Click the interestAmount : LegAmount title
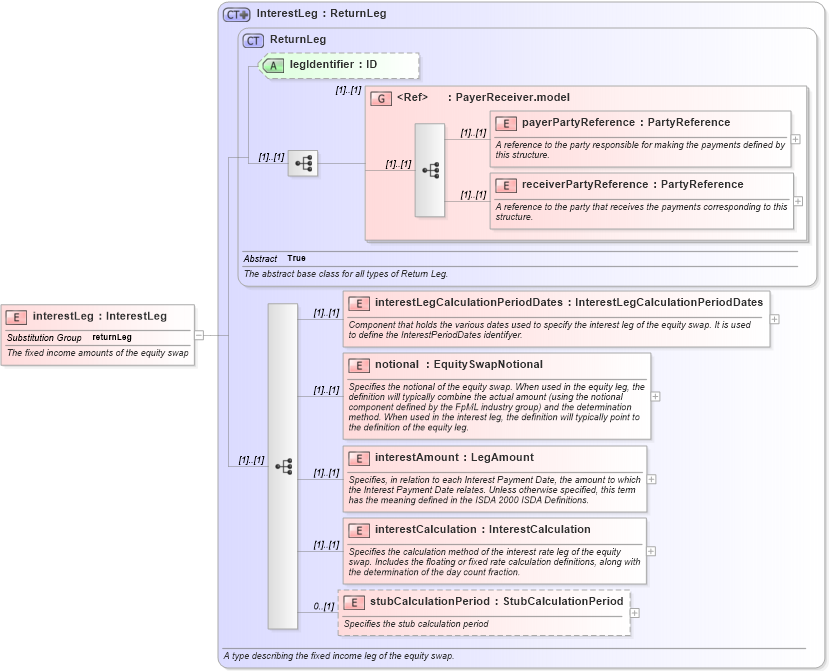 454,457
